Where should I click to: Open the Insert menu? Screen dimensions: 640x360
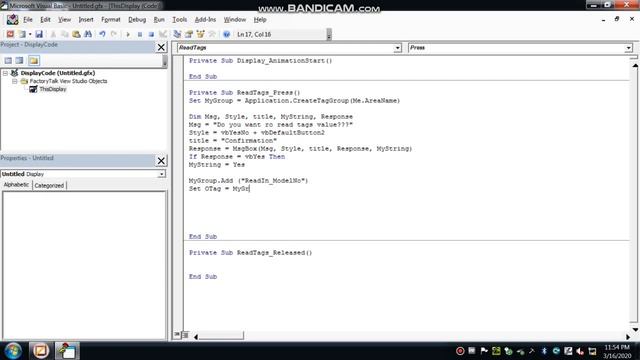tap(86, 20)
